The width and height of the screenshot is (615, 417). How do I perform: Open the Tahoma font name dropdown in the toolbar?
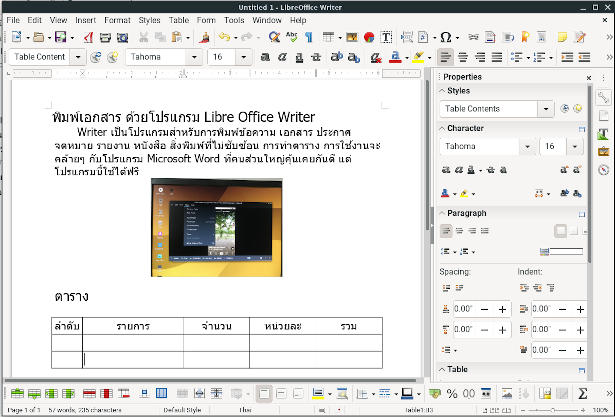click(x=194, y=57)
